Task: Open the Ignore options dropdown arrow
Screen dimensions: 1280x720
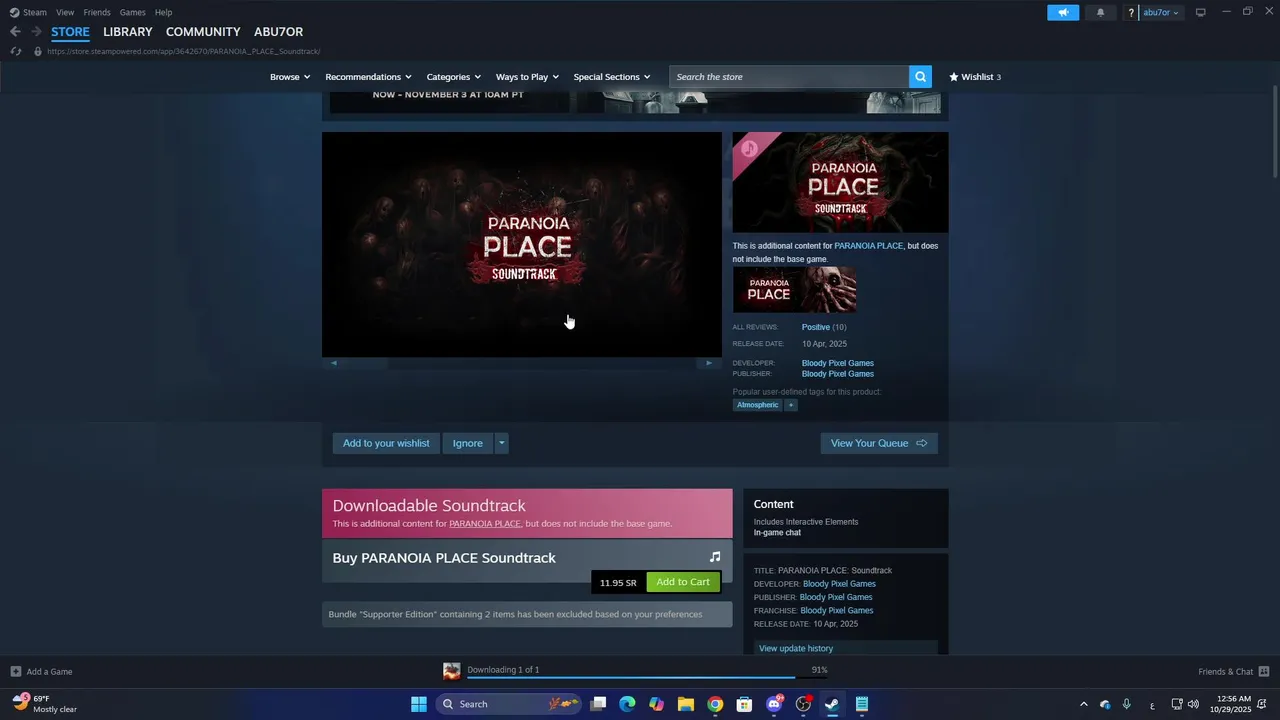Action: tap(501, 443)
